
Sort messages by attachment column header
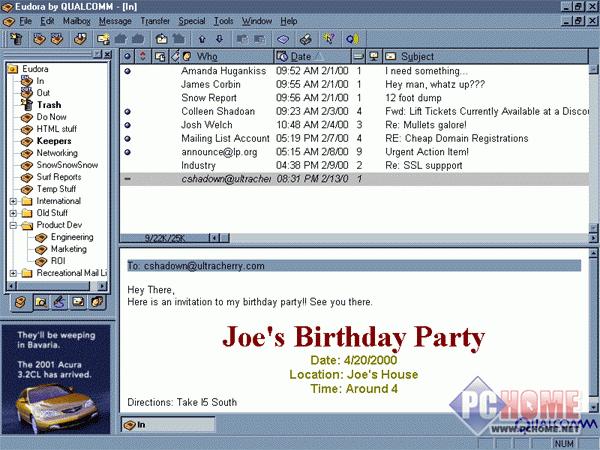(x=160, y=57)
